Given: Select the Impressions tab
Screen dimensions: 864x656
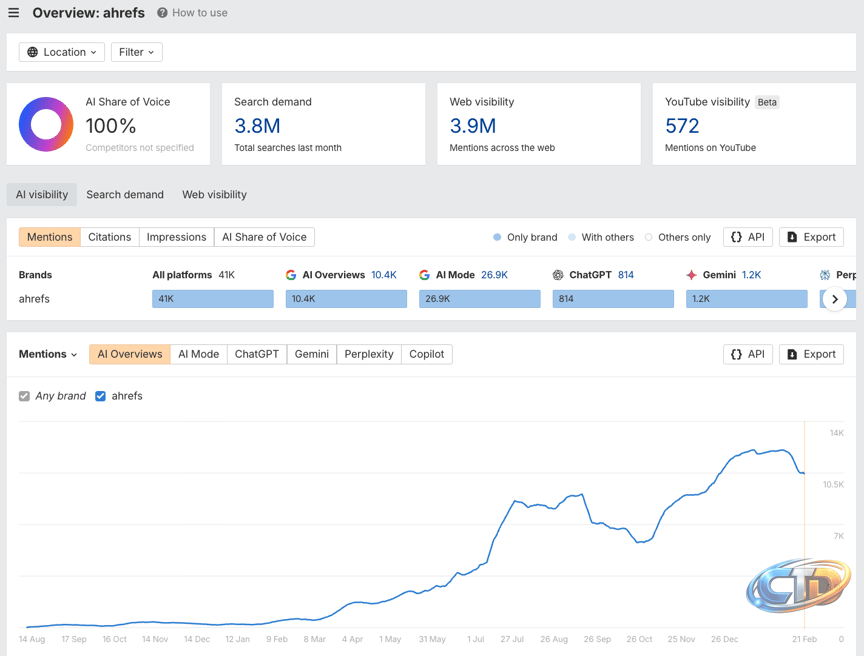Looking at the screenshot, I should tap(176, 237).
